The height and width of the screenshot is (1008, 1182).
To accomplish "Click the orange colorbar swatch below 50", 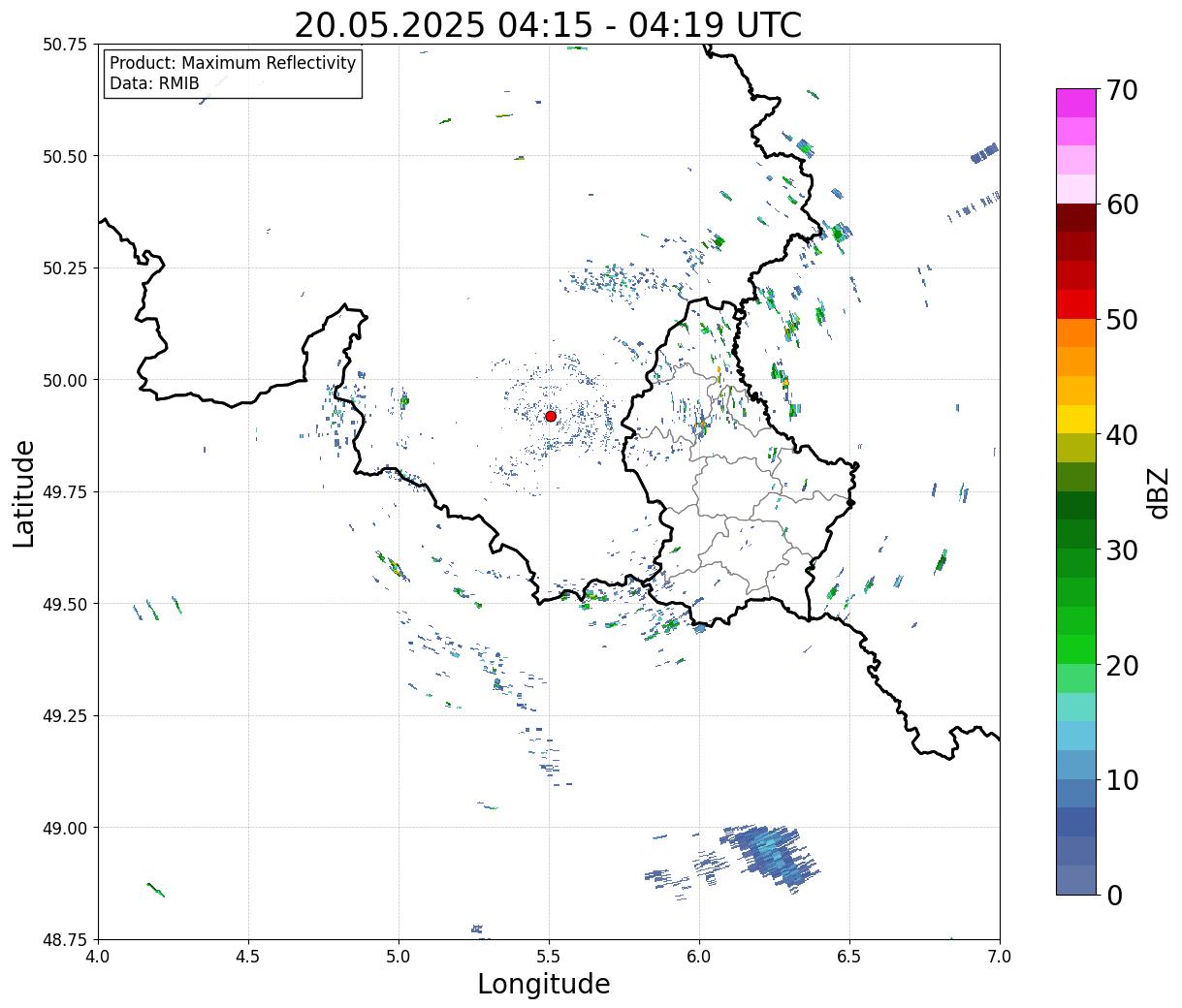I will click(x=1076, y=332).
